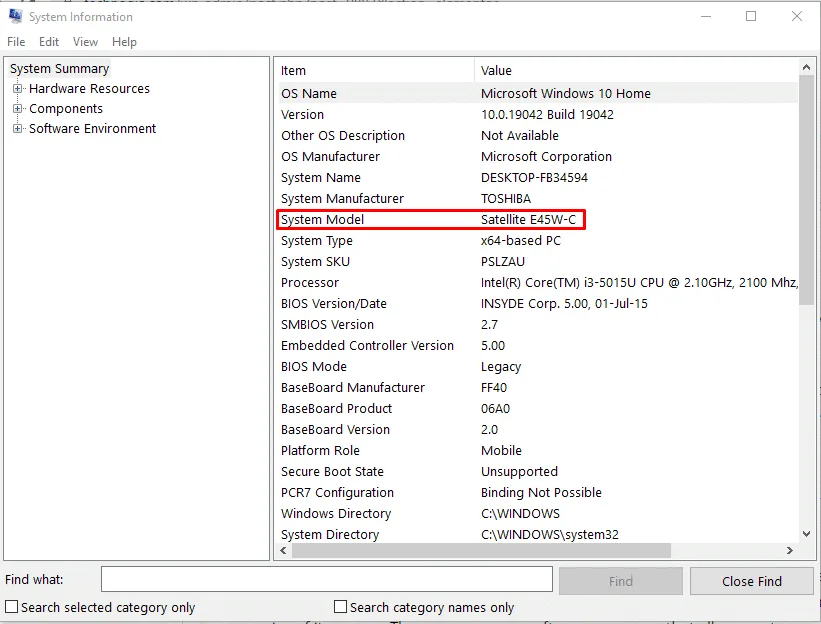The width and height of the screenshot is (821, 624).
Task: Enable Search category names only checkbox
Action: click(x=340, y=607)
